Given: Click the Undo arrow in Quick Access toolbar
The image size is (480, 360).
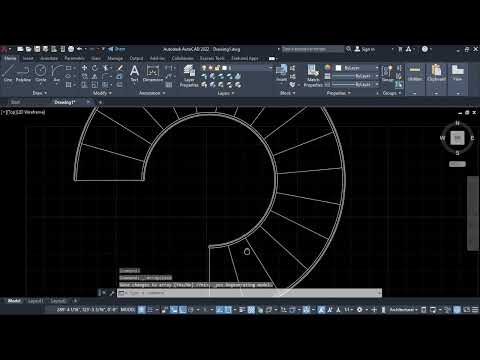Looking at the screenshot, I should pos(79,49).
